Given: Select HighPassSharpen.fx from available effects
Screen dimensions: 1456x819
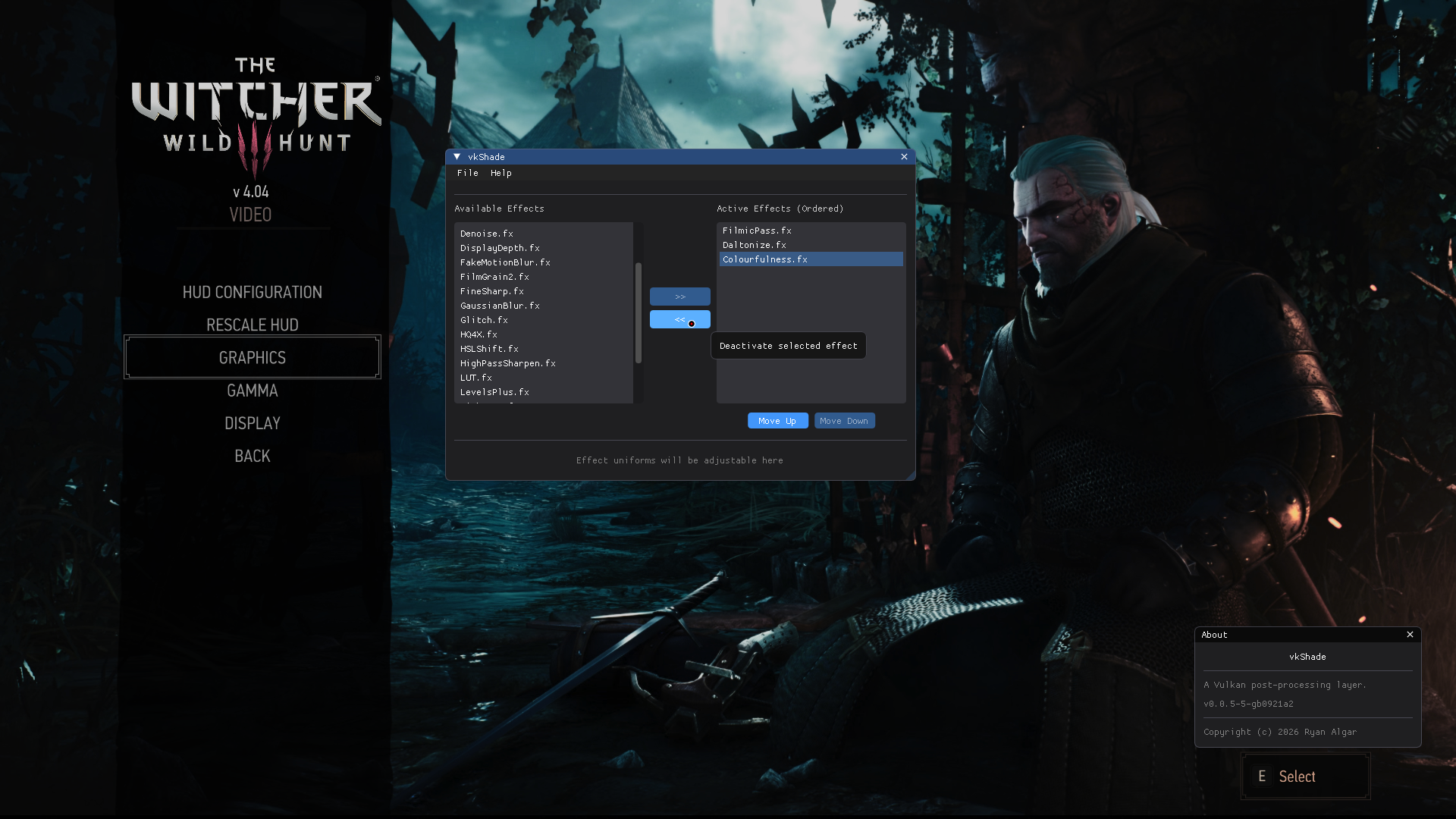Looking at the screenshot, I should tap(507, 363).
